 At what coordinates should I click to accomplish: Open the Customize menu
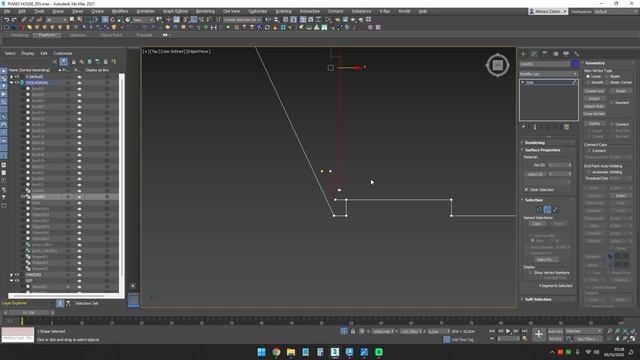(x=258, y=11)
